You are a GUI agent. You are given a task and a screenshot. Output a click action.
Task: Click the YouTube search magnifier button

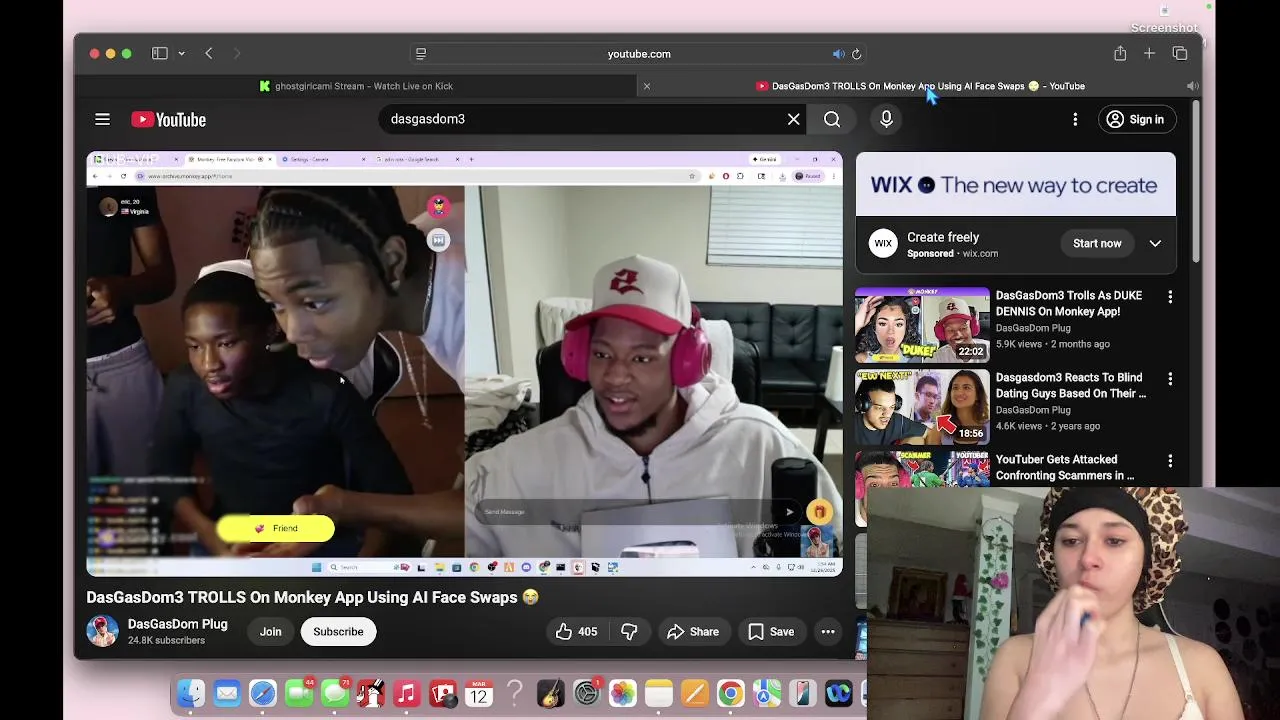pos(832,119)
